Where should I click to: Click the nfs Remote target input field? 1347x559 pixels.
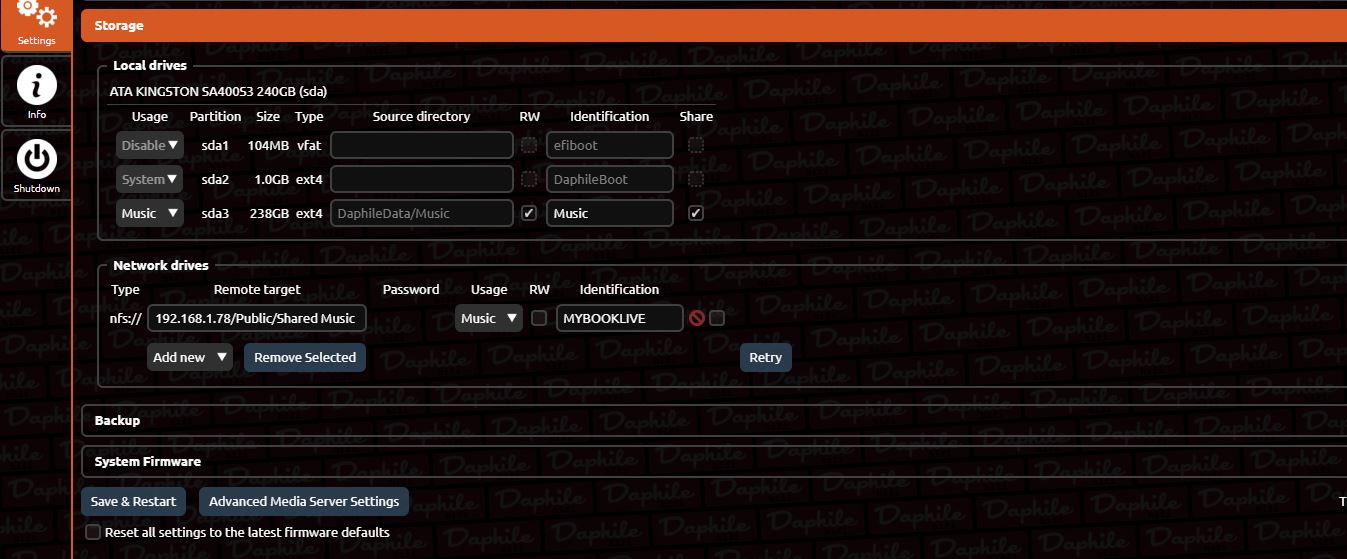tap(257, 318)
